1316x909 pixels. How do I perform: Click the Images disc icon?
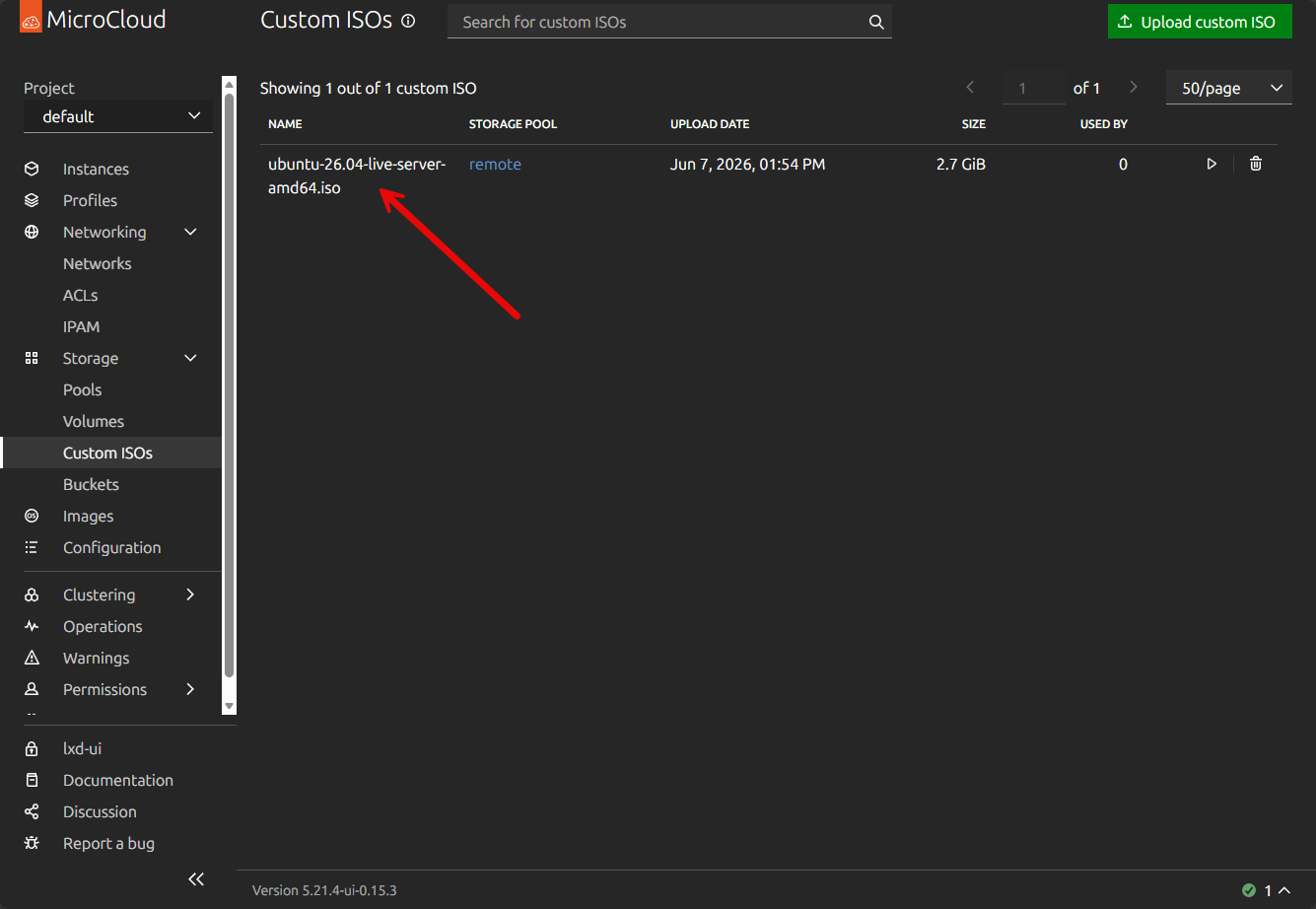tap(32, 516)
